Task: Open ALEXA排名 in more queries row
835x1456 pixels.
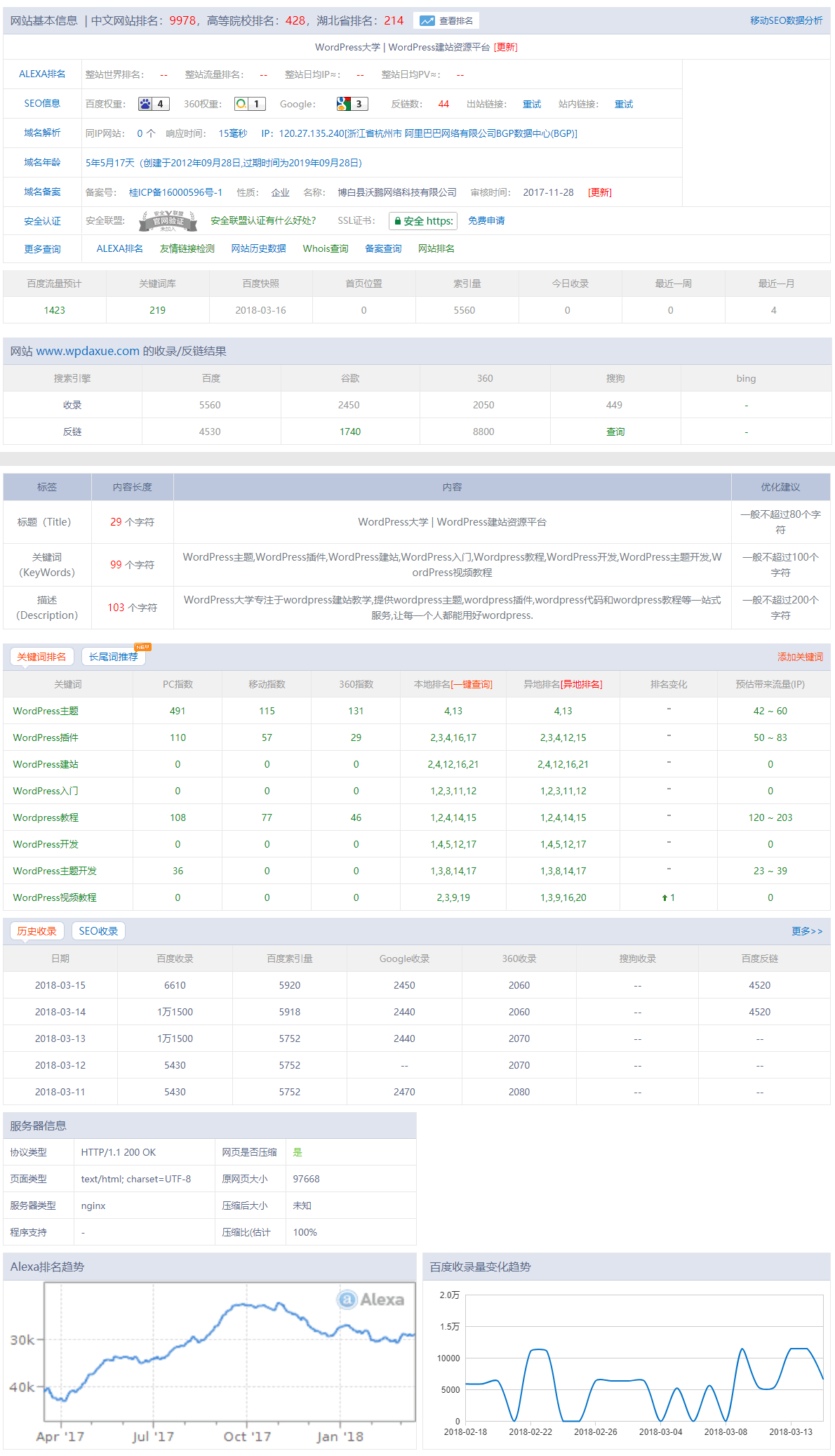Action: tap(119, 248)
